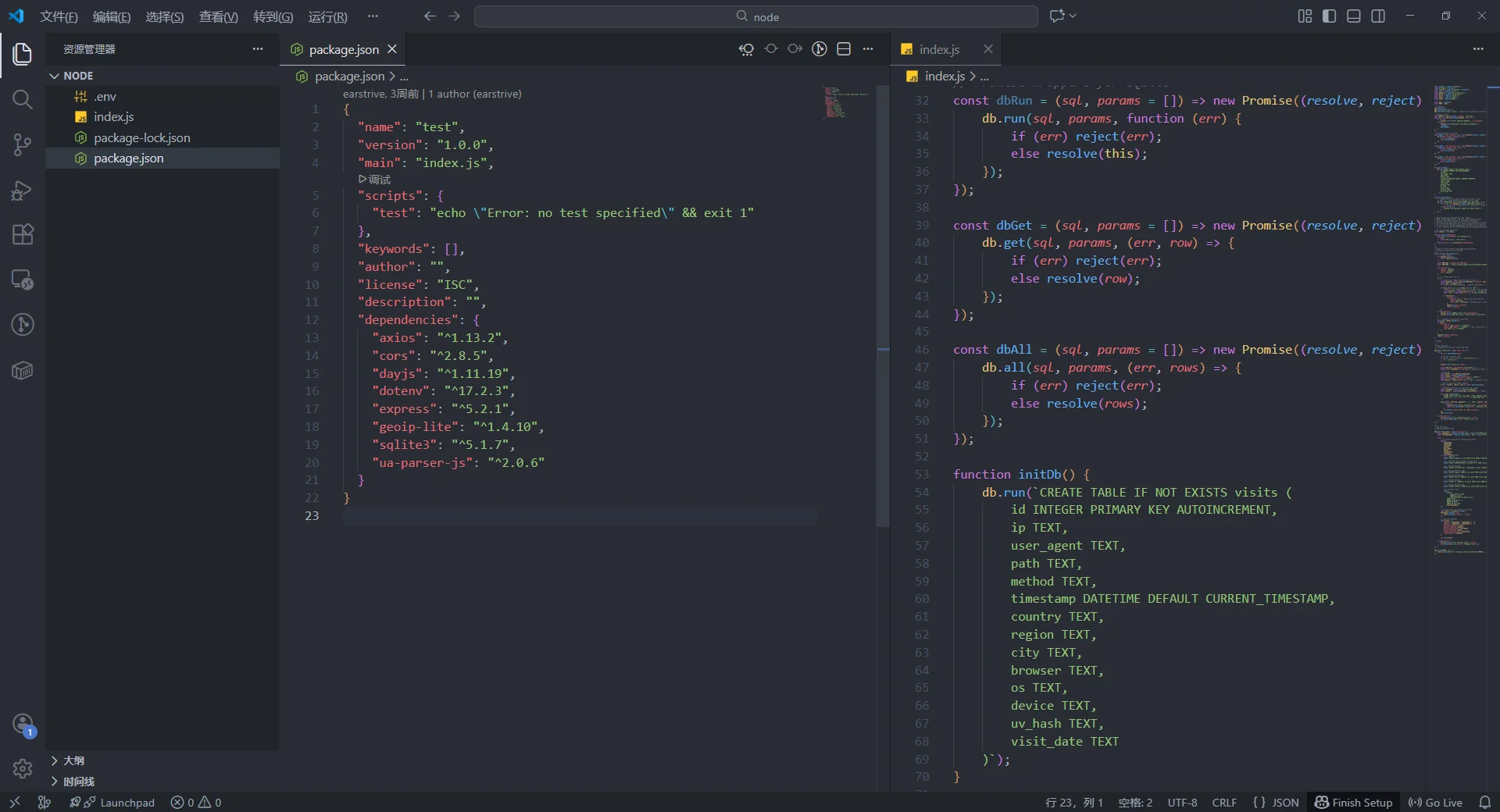The image size is (1500, 812).
Task: Switch to the index.js editor tab
Action: [x=938, y=49]
